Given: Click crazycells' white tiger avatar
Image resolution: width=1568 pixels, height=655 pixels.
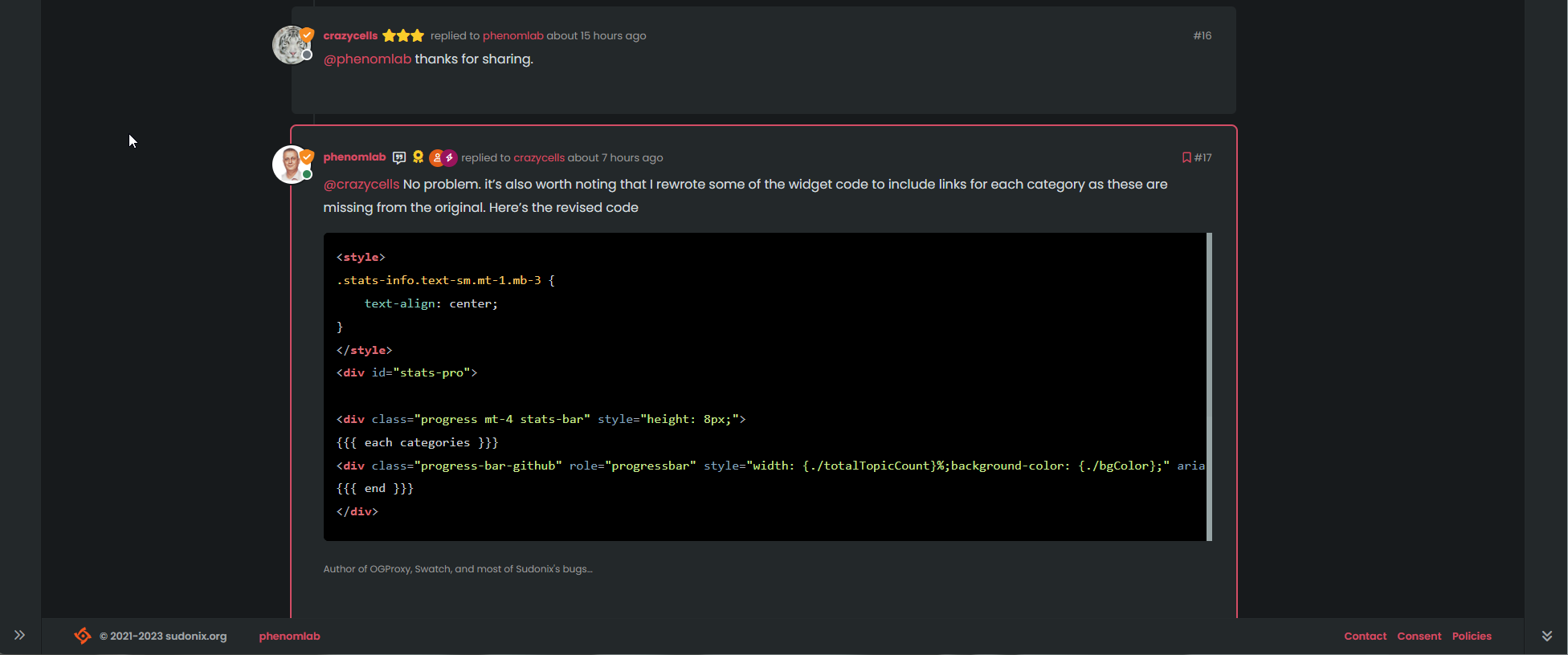Looking at the screenshot, I should pos(291,45).
